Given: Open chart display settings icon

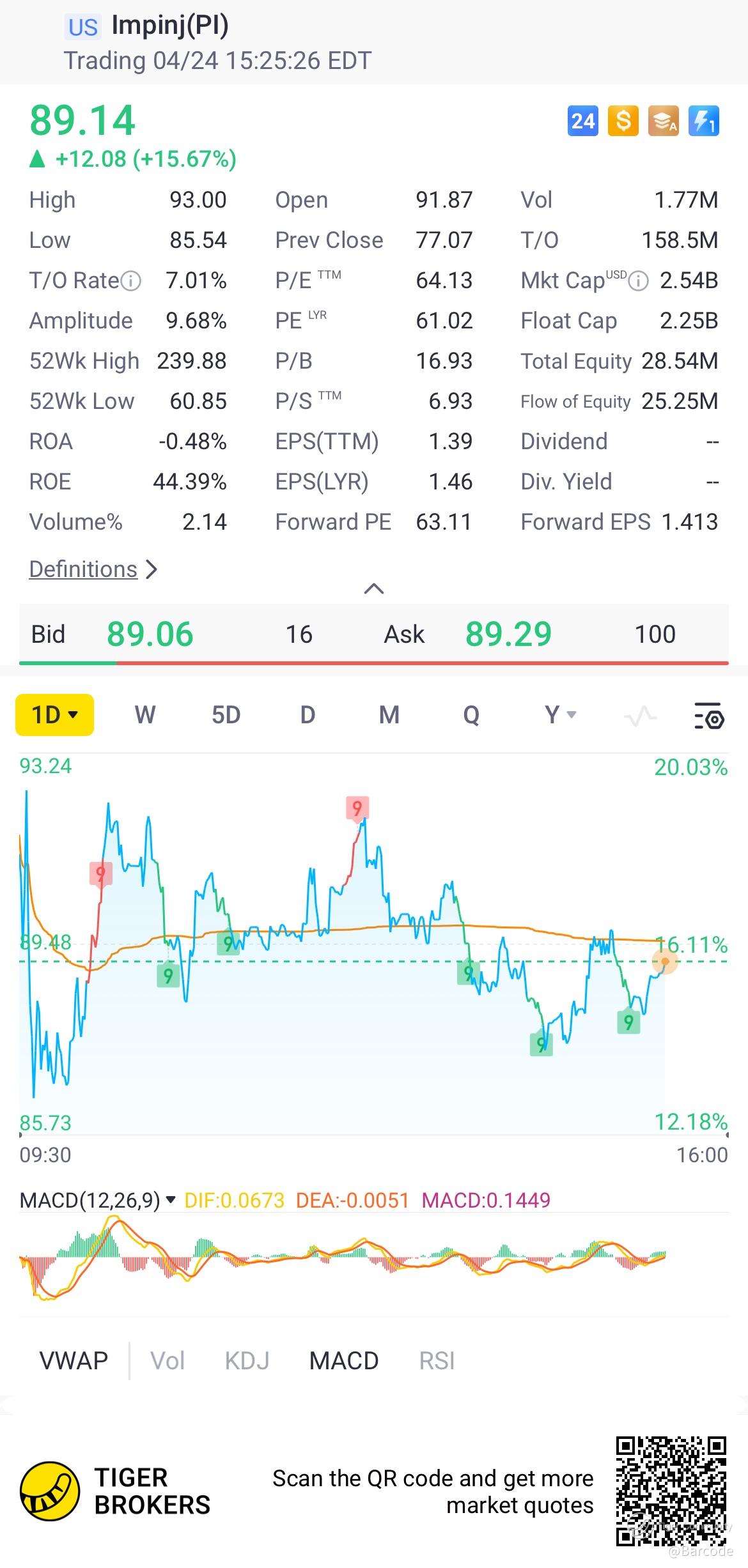Looking at the screenshot, I should (x=708, y=716).
